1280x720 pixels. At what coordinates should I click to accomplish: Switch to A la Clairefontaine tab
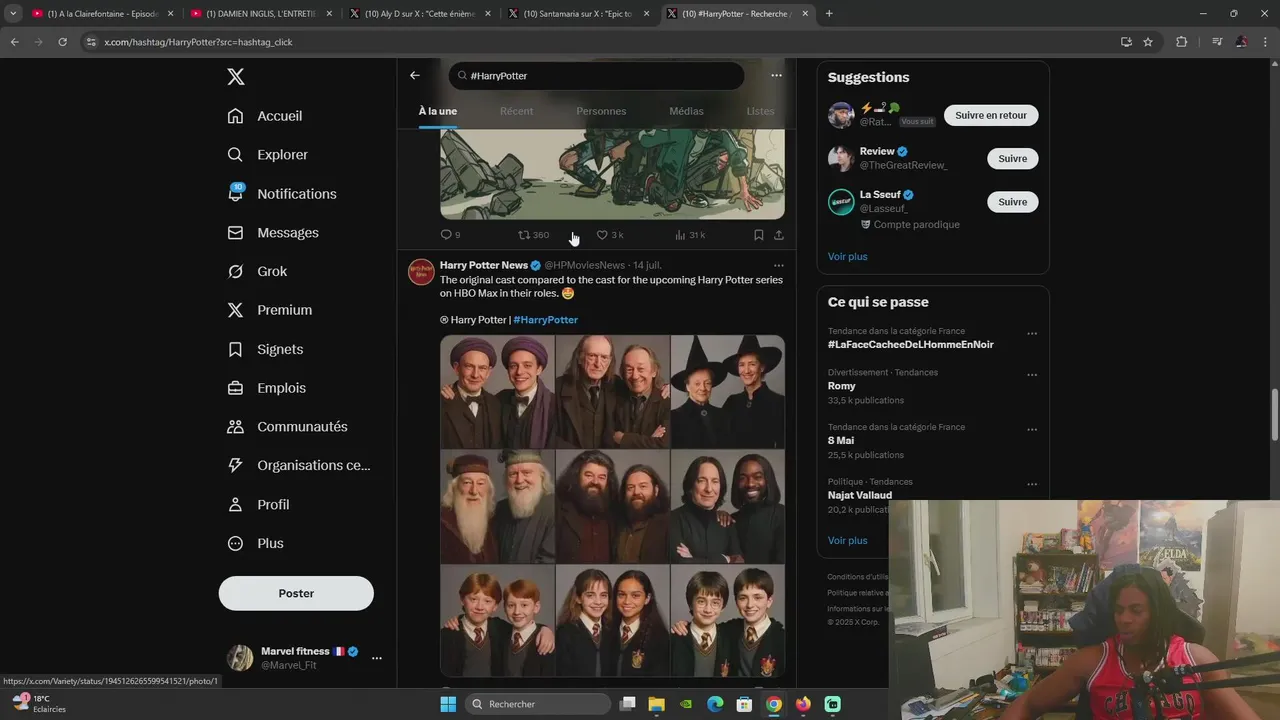coord(102,14)
